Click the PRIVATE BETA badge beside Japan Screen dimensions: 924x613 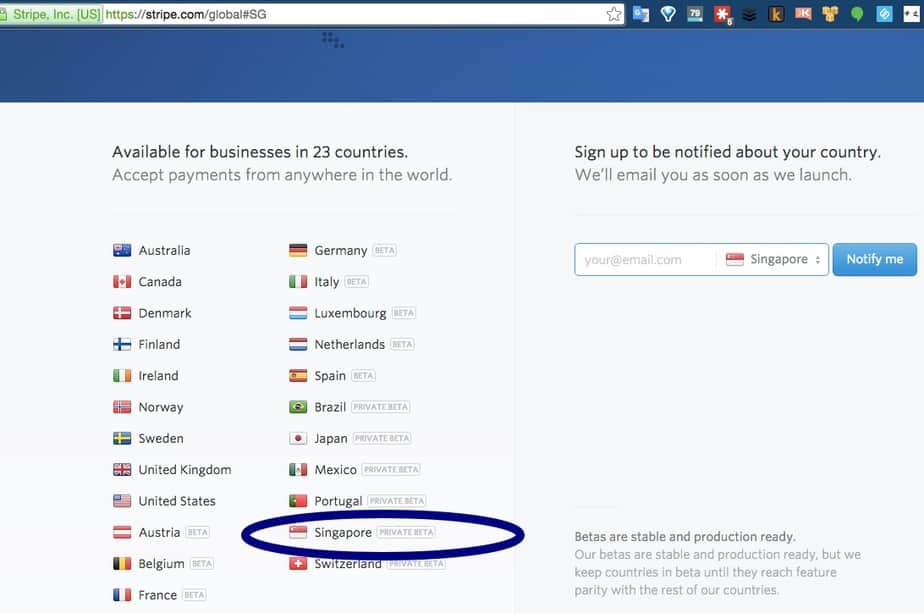click(382, 438)
